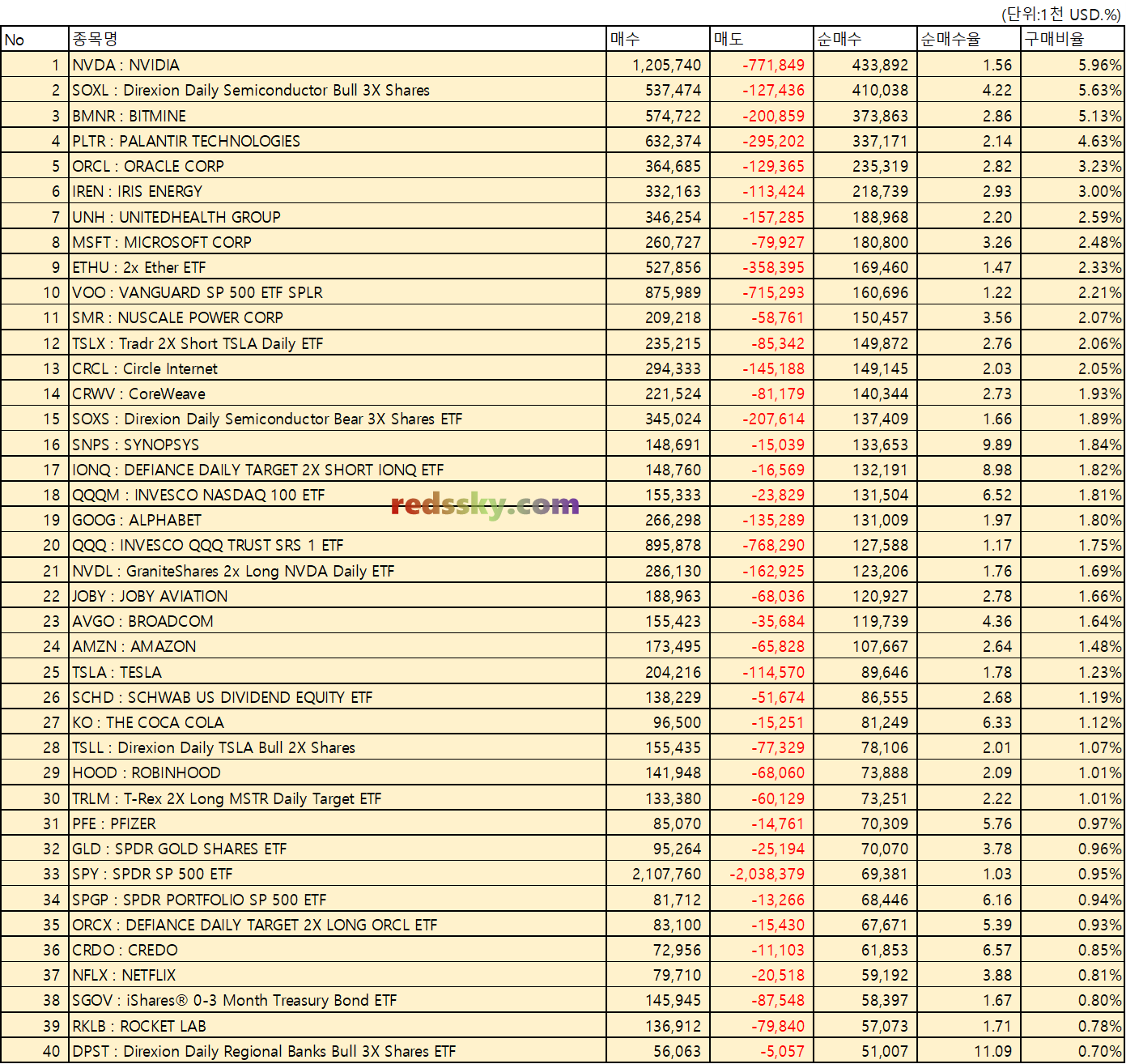Click the 'No' column header
The height and width of the screenshot is (1064, 1126).
tap(35, 39)
